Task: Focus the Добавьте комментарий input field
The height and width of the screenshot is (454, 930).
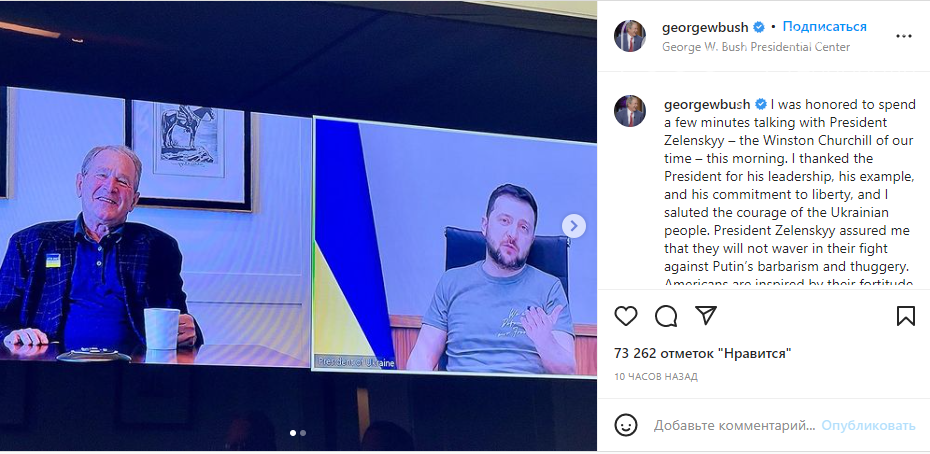Action: pos(734,426)
